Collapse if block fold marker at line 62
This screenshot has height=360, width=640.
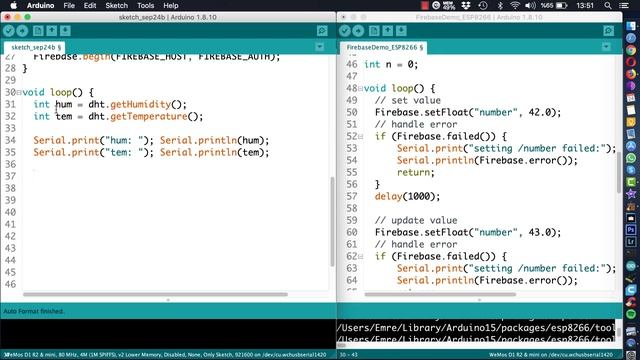point(360,257)
